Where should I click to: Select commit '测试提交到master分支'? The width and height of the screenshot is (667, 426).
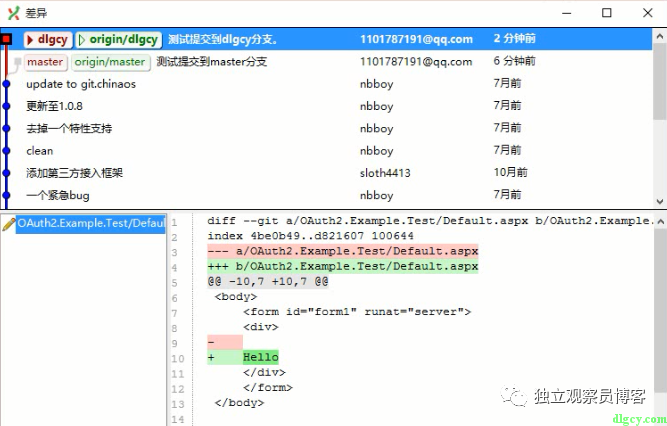pos(211,62)
